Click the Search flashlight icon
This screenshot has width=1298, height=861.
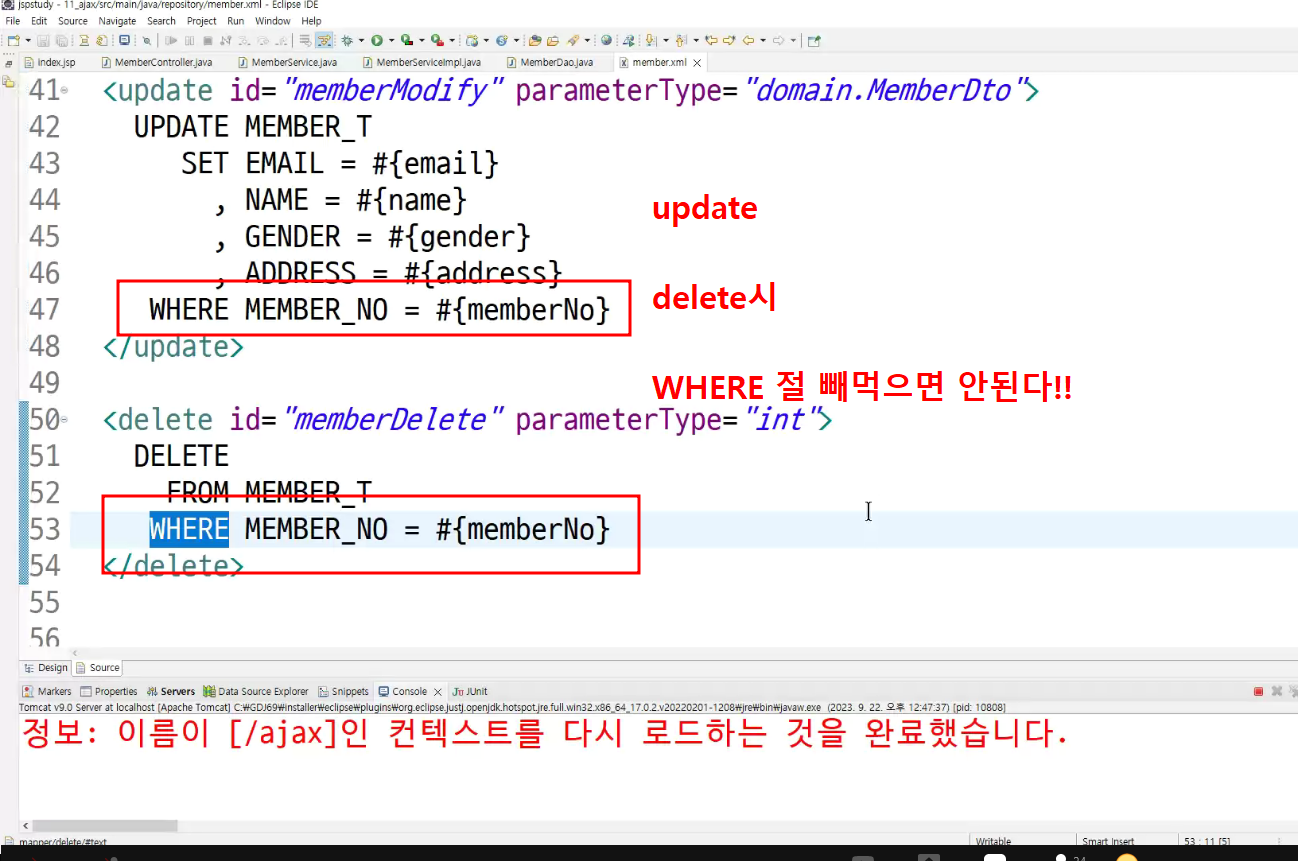[572, 41]
